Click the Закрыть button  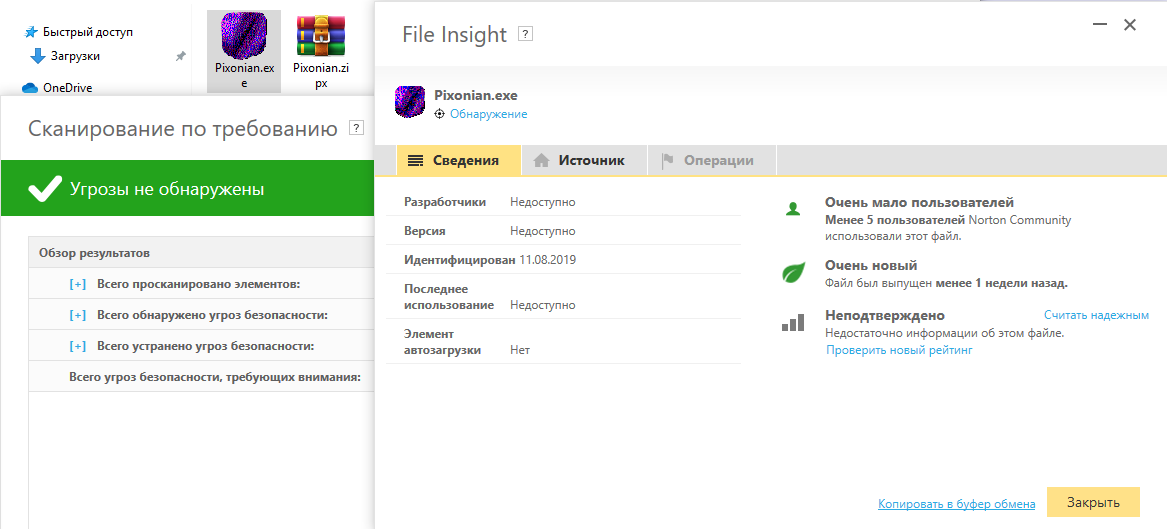click(1093, 502)
